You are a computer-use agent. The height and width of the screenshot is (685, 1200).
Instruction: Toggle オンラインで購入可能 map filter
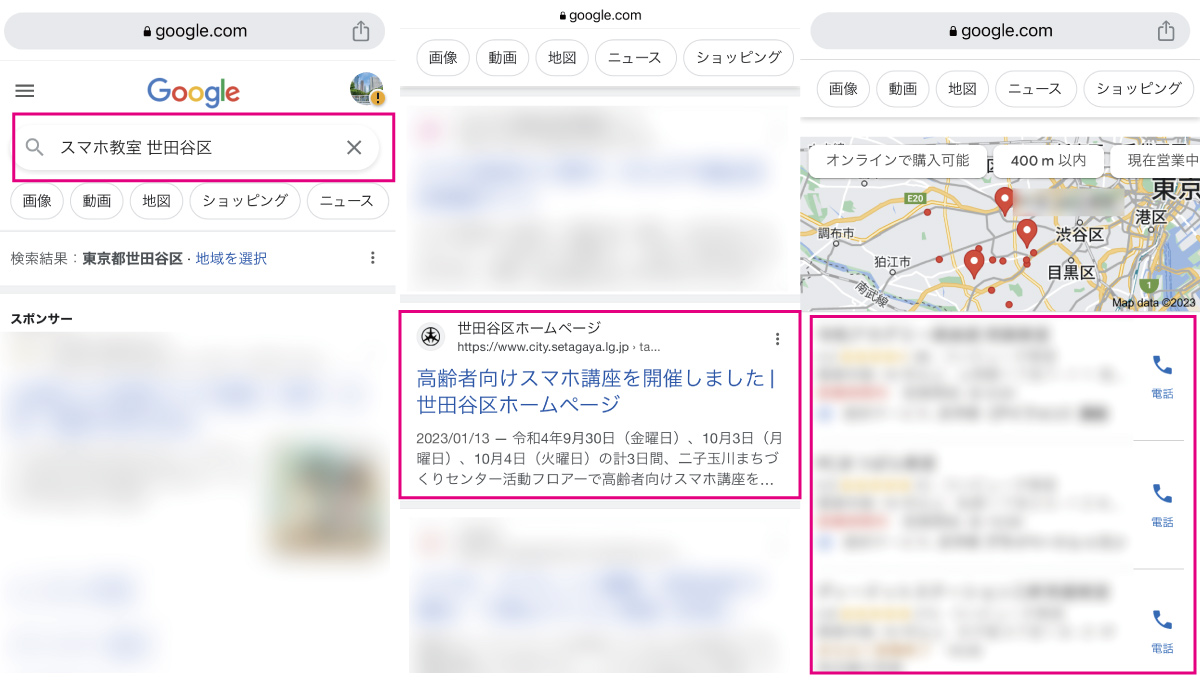click(897, 160)
